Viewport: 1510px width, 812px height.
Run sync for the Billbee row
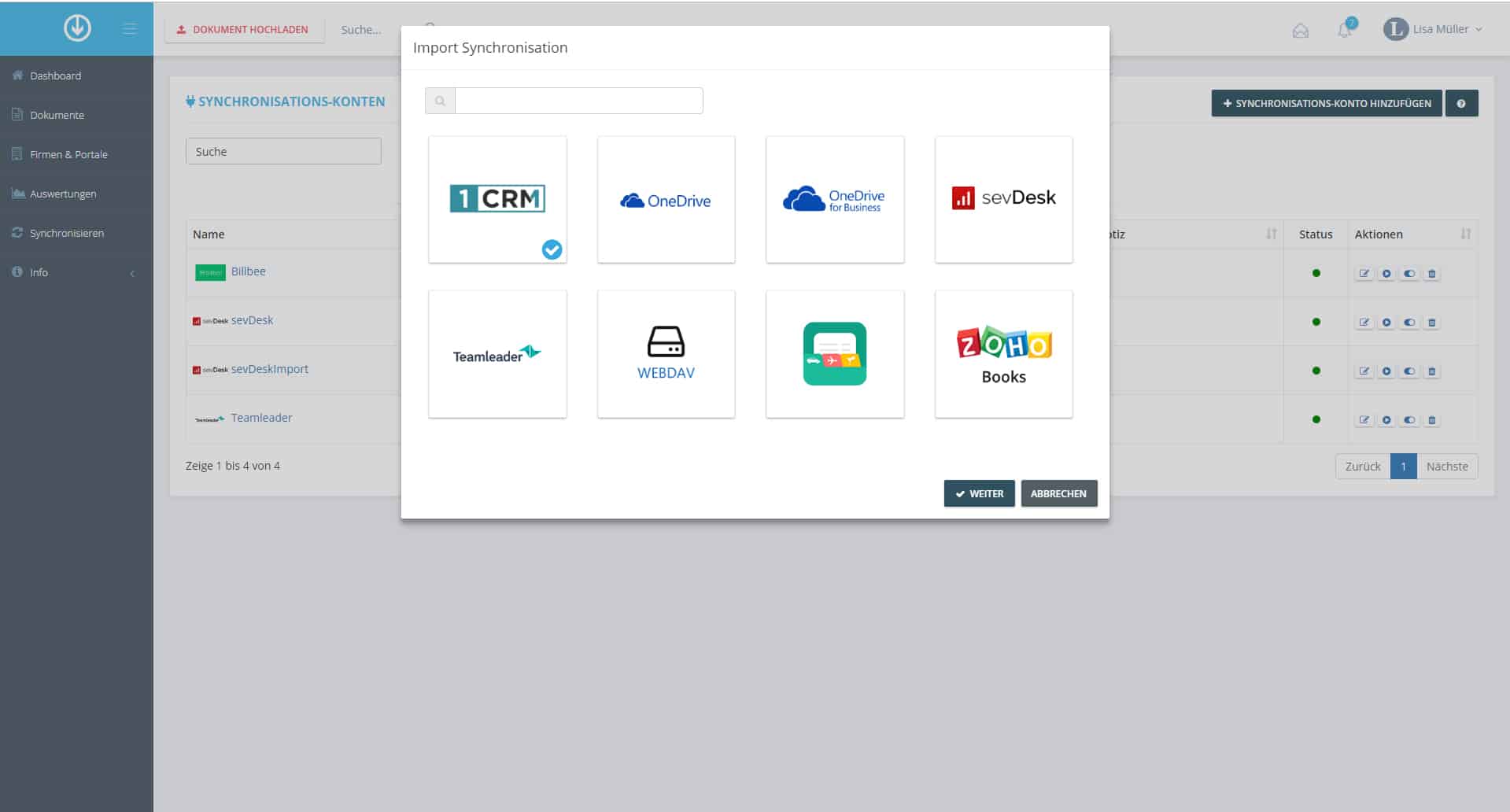[1386, 274]
